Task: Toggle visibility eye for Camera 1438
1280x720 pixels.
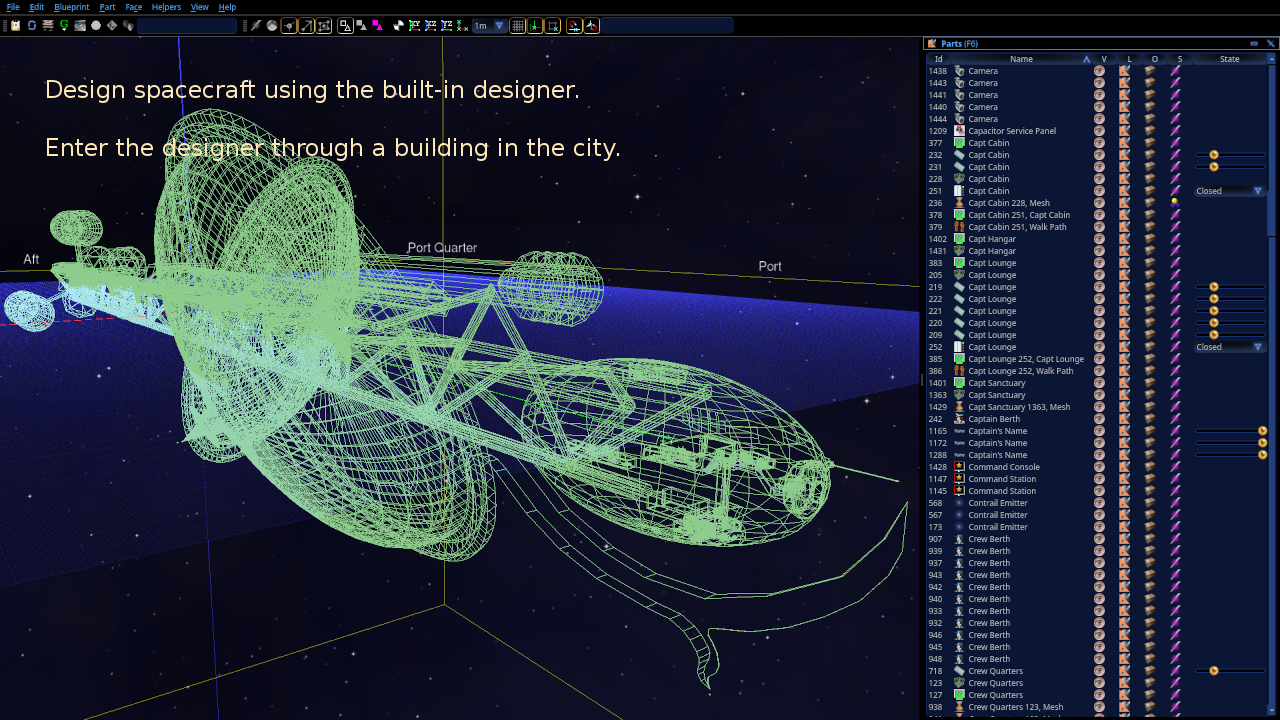Action: (x=1099, y=71)
